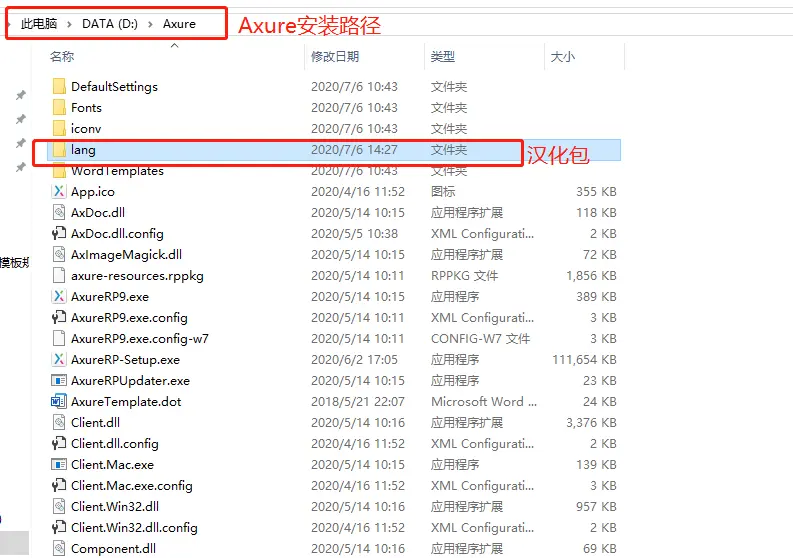Sort files by the 名称 column header

click(x=62, y=56)
